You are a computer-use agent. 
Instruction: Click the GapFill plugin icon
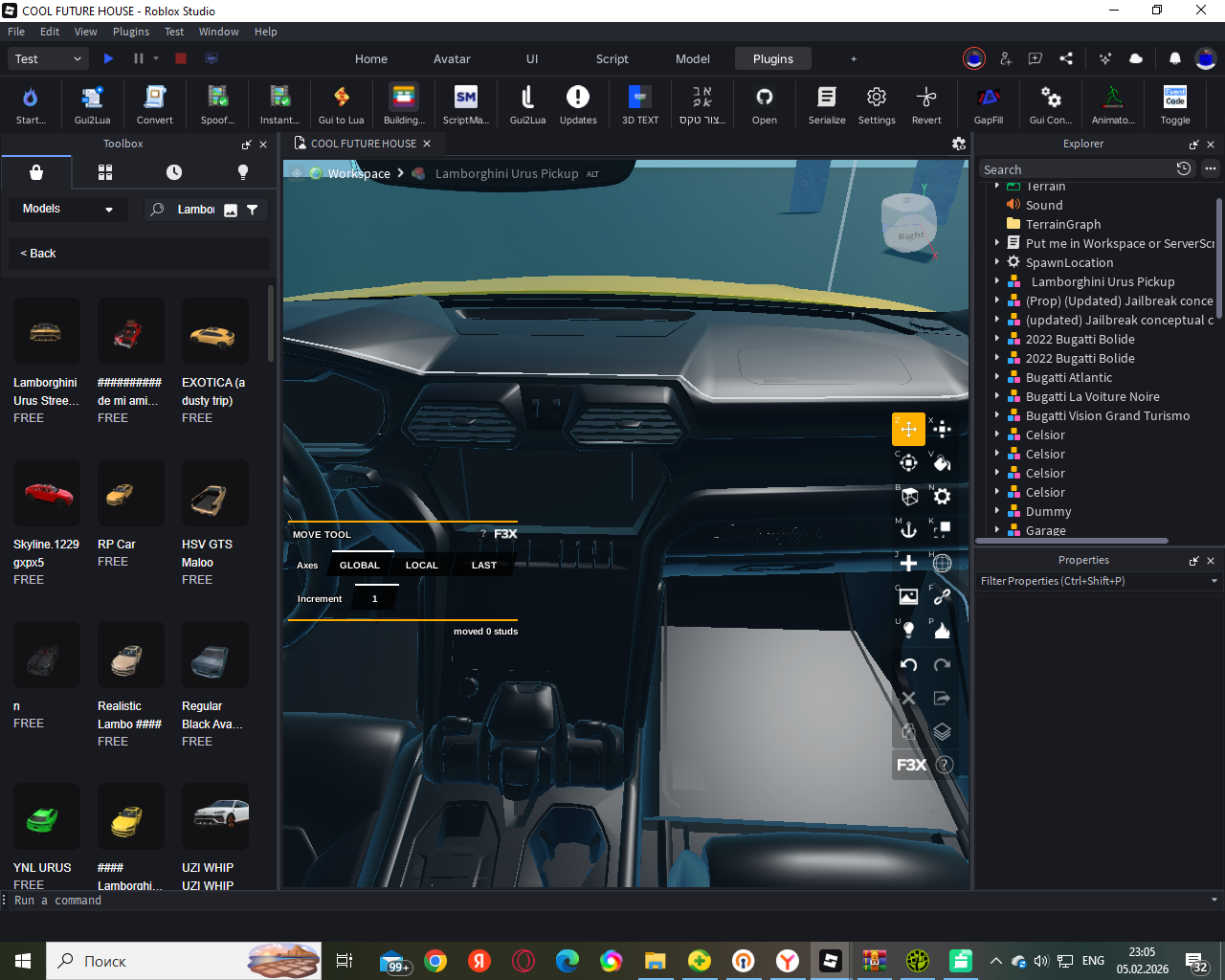point(988,103)
